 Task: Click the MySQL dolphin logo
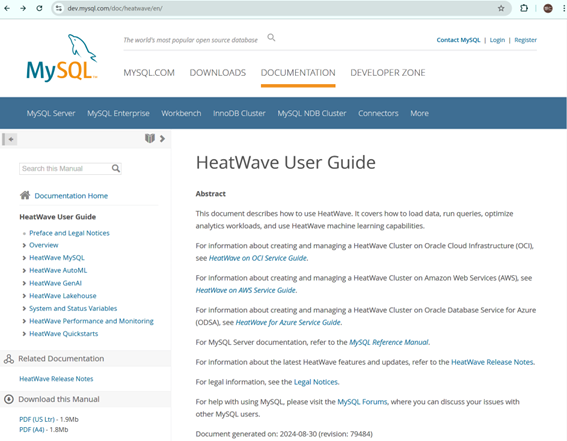(x=62, y=58)
